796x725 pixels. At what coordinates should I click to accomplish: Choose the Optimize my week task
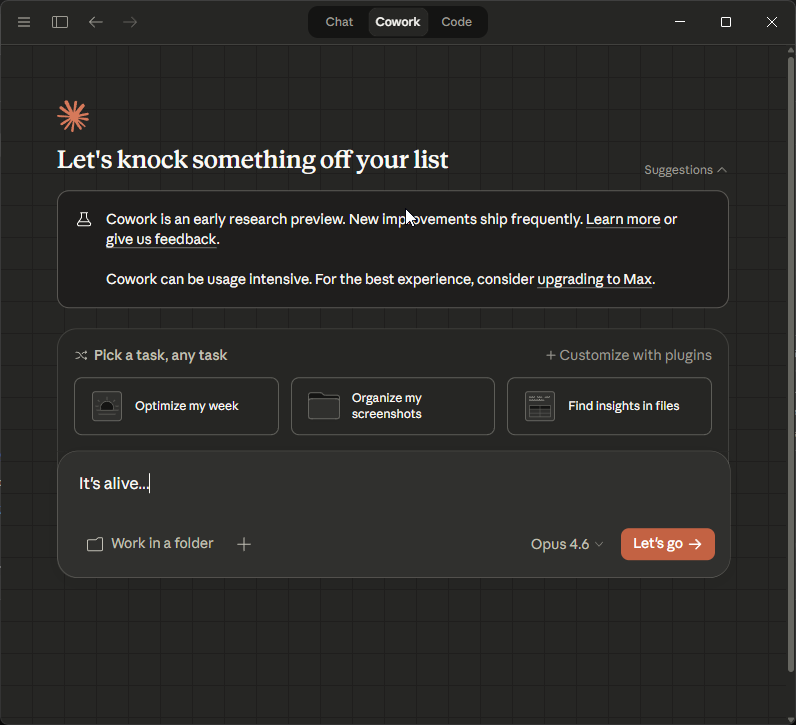pos(176,406)
